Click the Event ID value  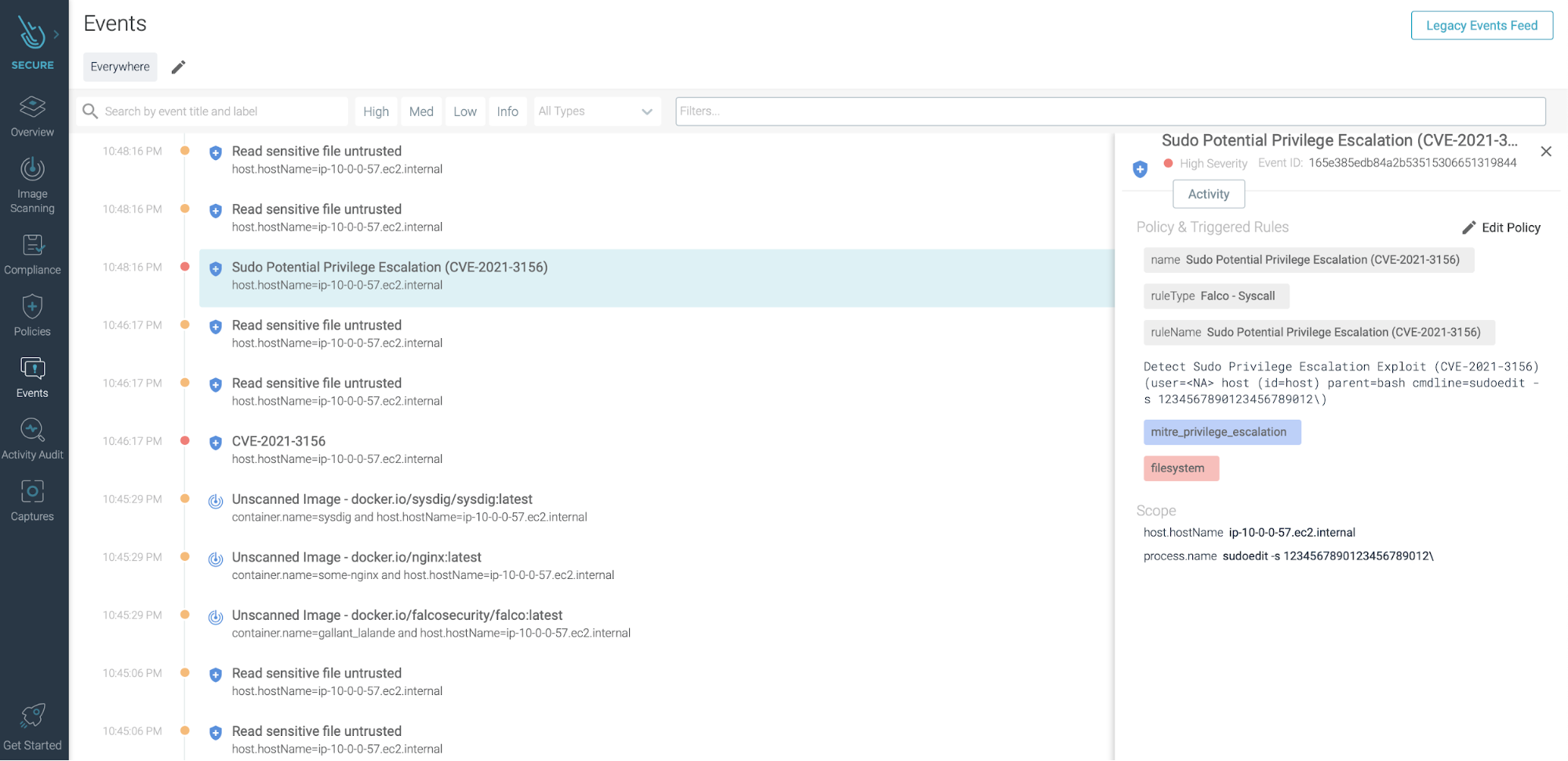(x=1412, y=162)
